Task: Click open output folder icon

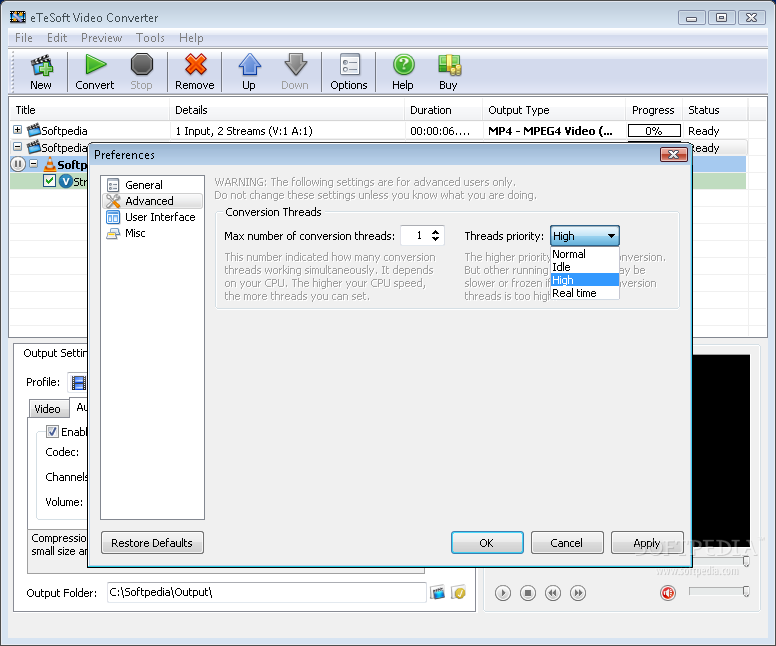Action: (459, 592)
